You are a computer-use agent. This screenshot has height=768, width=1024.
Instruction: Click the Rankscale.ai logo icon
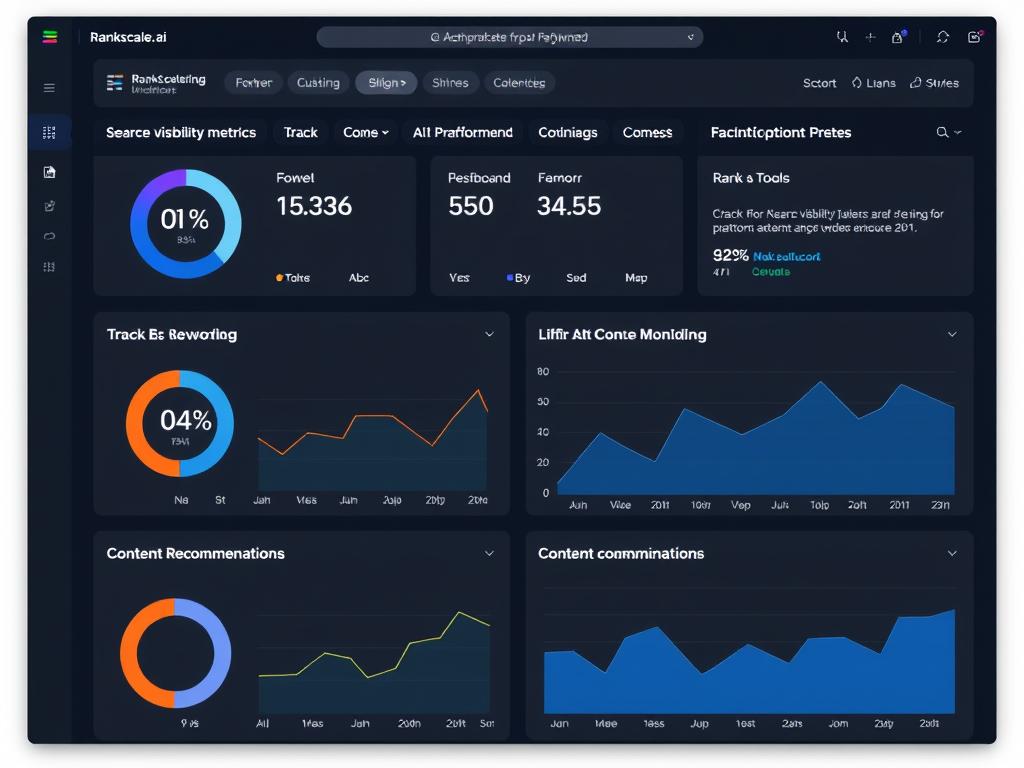click(50, 37)
